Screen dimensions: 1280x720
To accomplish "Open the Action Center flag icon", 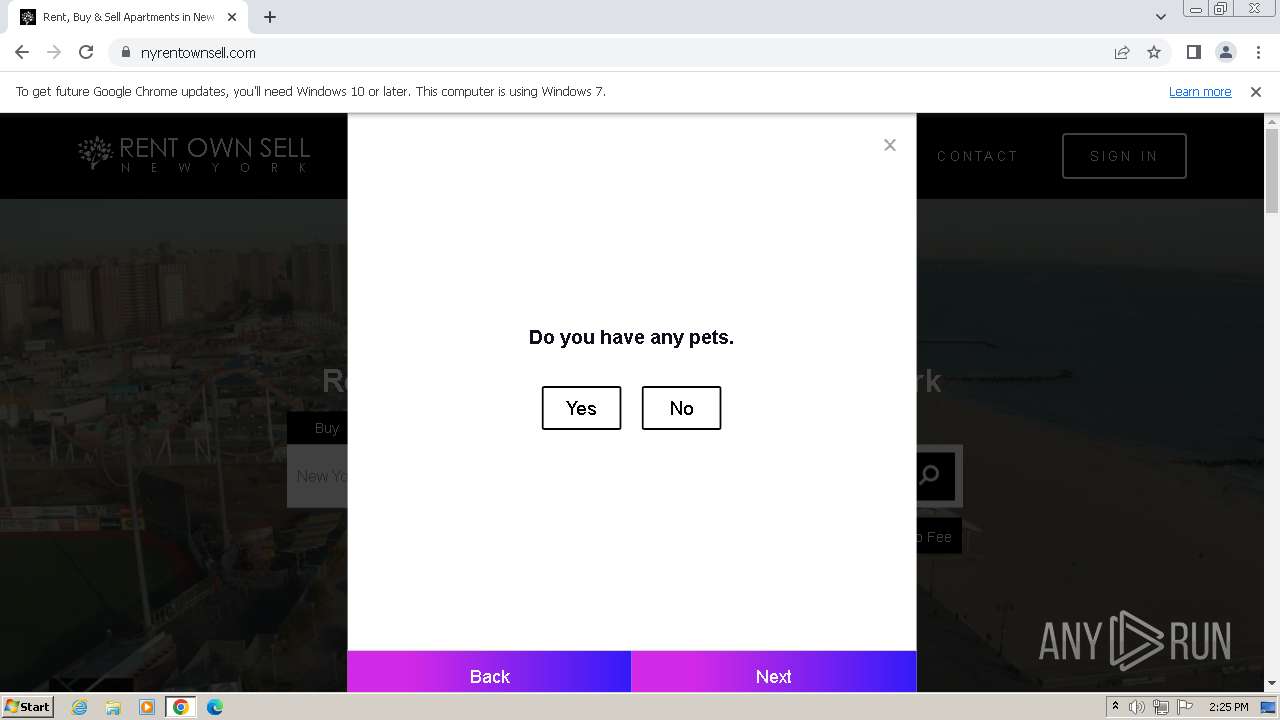I will point(1184,707).
